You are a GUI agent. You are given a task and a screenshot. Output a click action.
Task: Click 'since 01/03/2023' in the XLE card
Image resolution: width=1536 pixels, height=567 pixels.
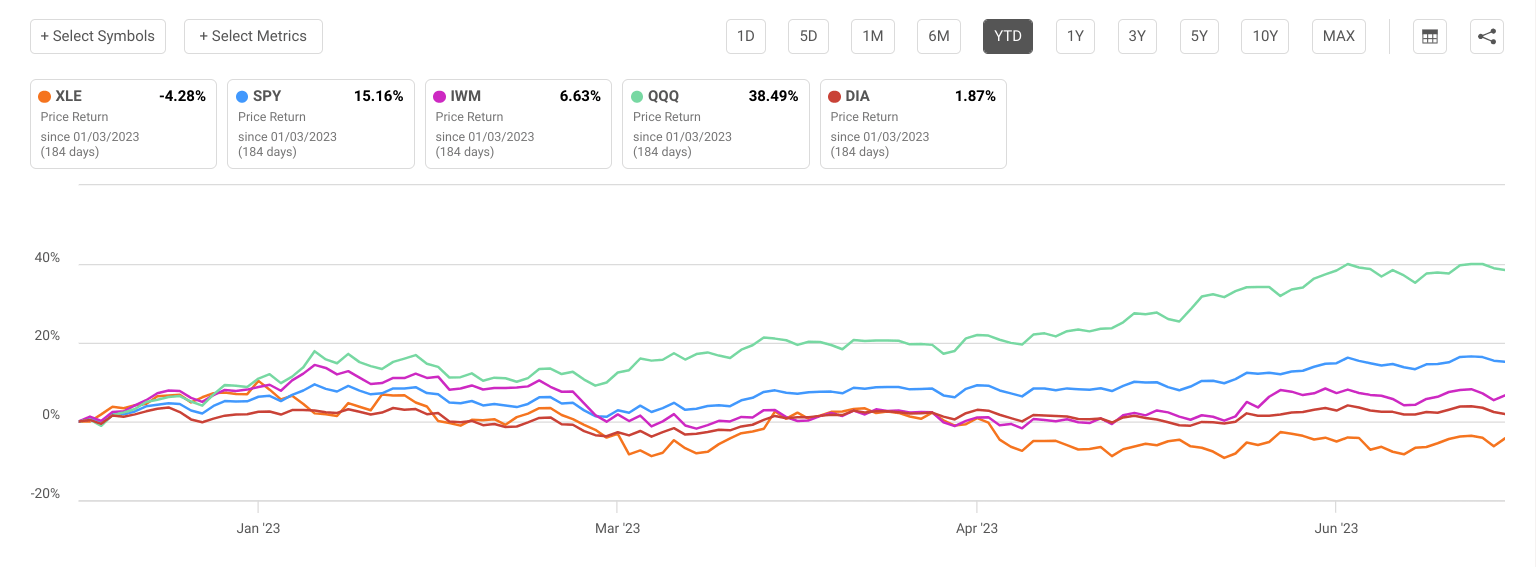(x=89, y=137)
